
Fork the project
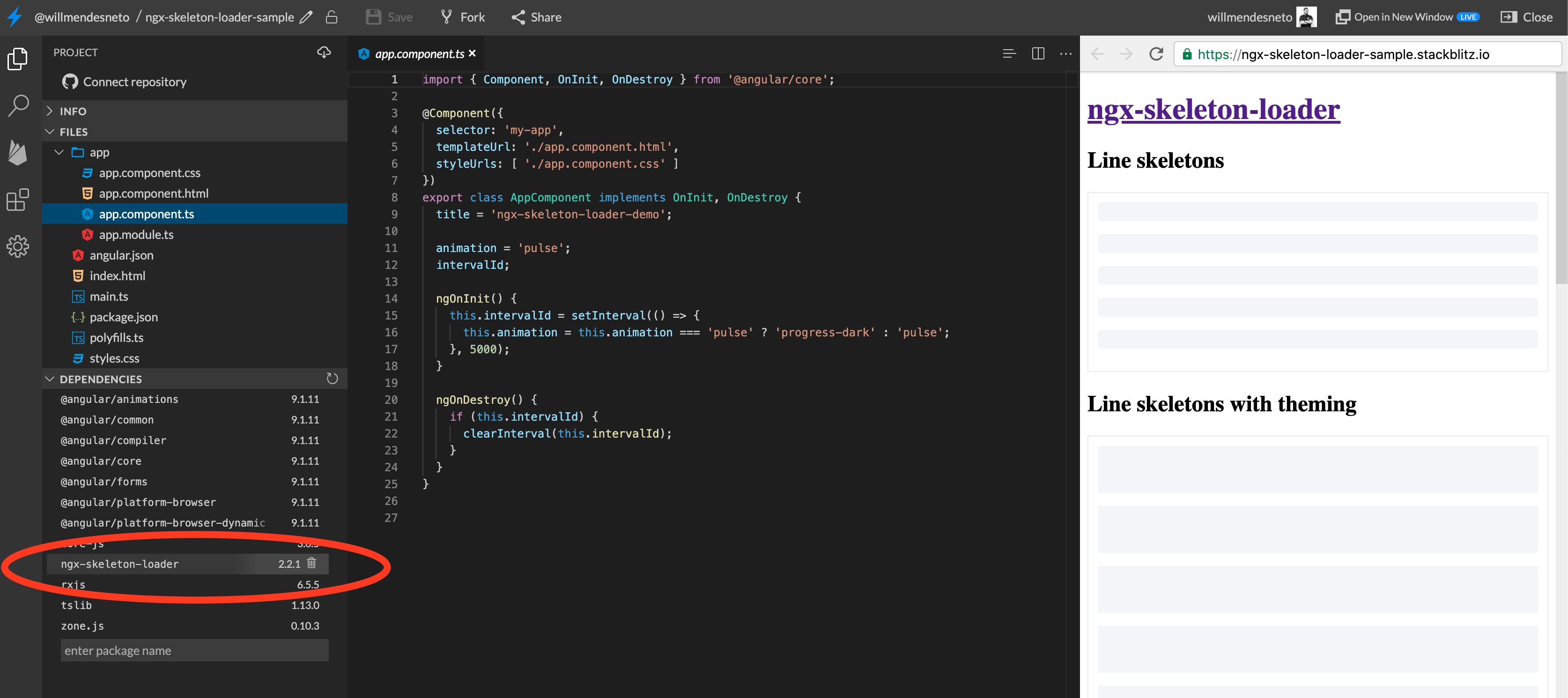462,16
